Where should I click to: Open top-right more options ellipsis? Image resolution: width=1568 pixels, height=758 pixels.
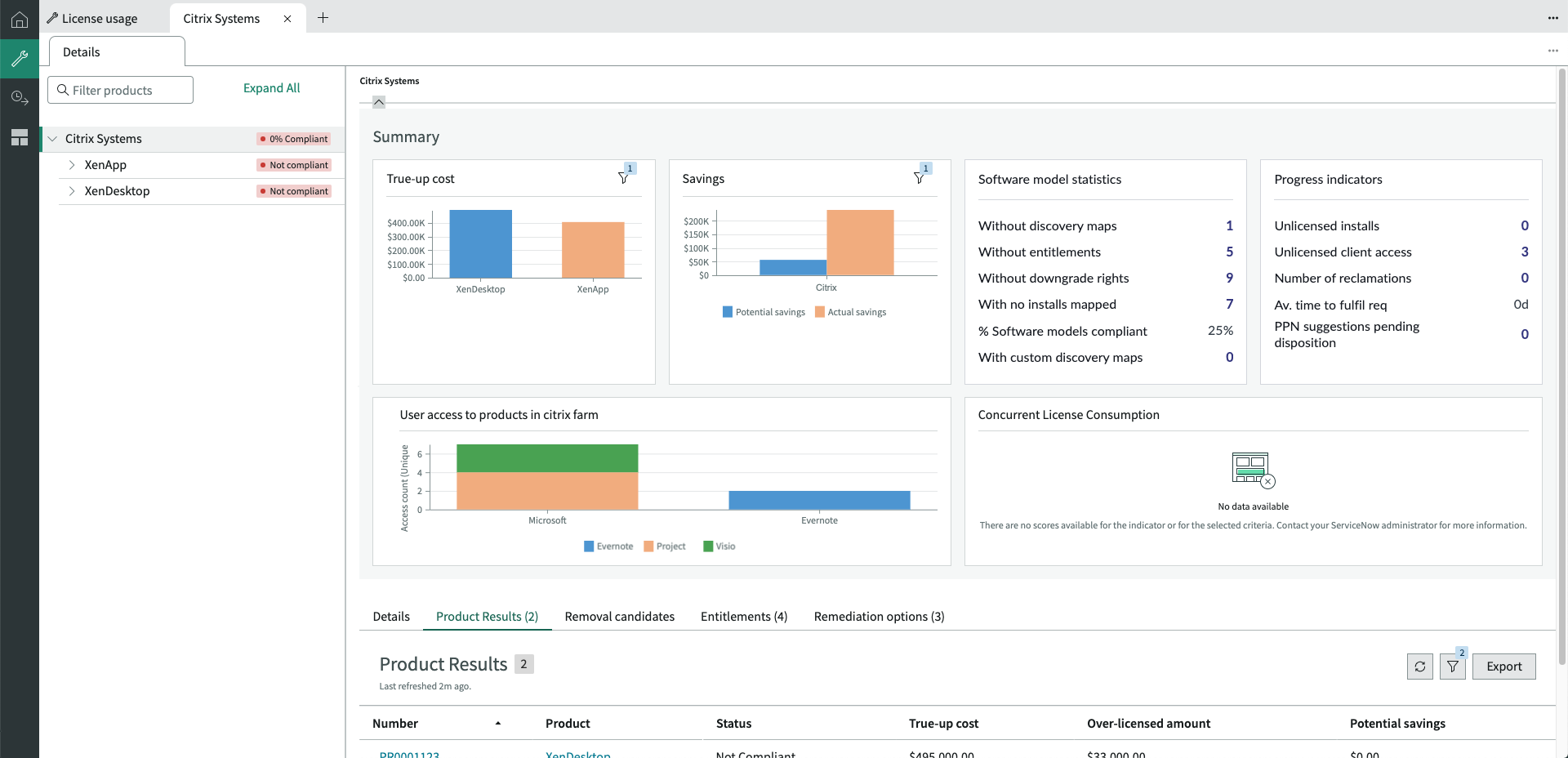(x=1552, y=18)
